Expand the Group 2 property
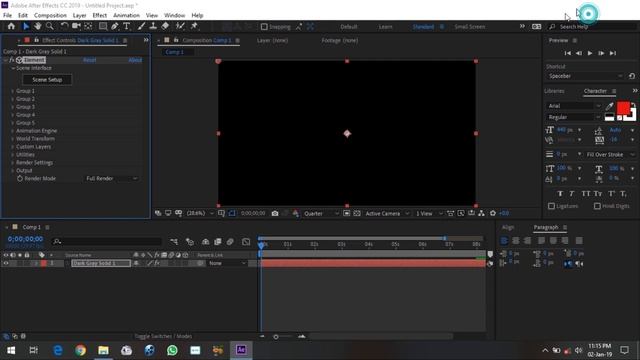The height and width of the screenshot is (360, 640). point(13,99)
